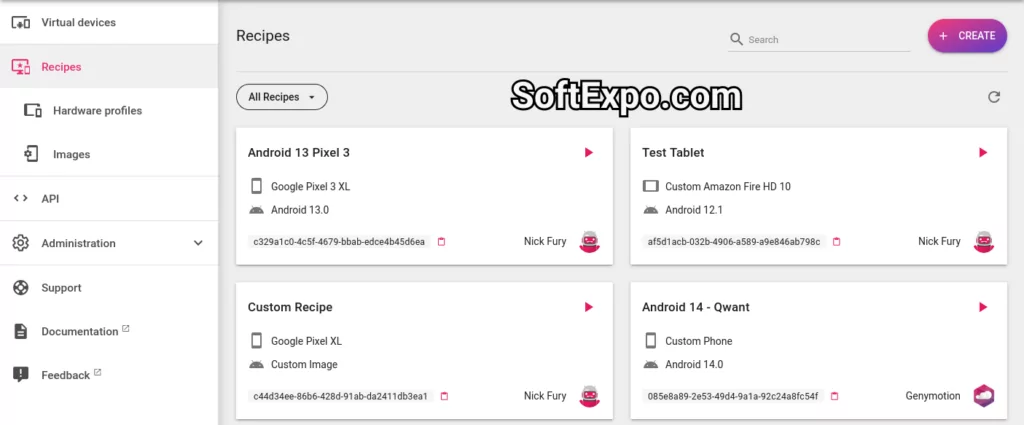Copy the Custom Recipe UUID

pos(444,396)
